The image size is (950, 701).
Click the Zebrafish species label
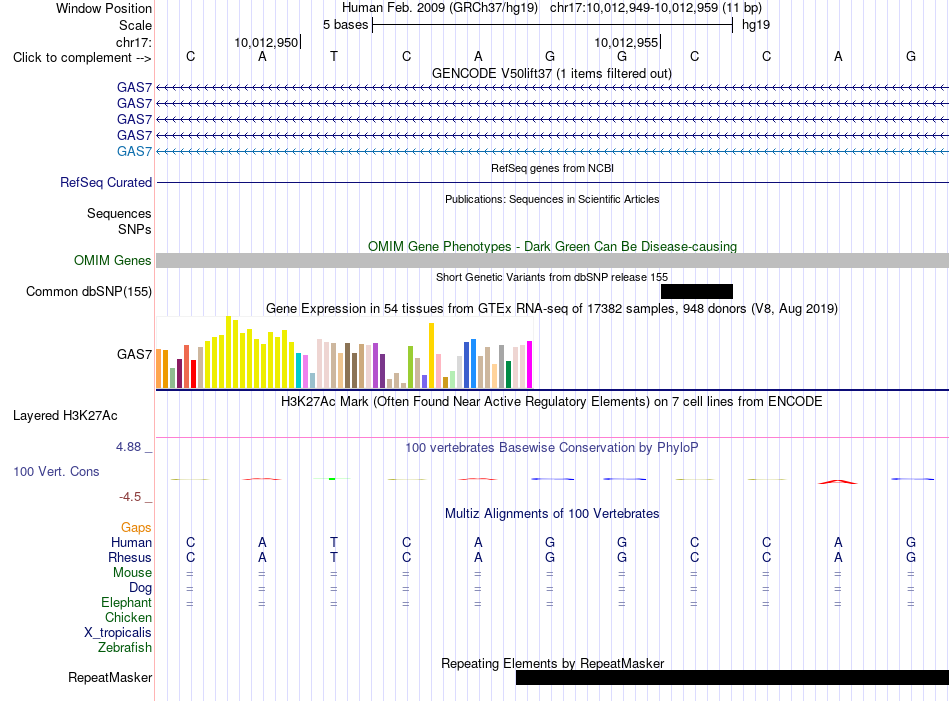[125, 648]
